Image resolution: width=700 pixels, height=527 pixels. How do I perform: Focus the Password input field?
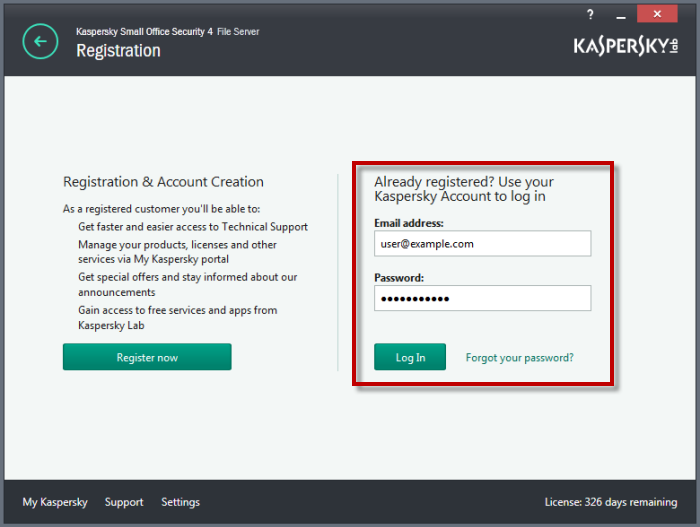(483, 298)
